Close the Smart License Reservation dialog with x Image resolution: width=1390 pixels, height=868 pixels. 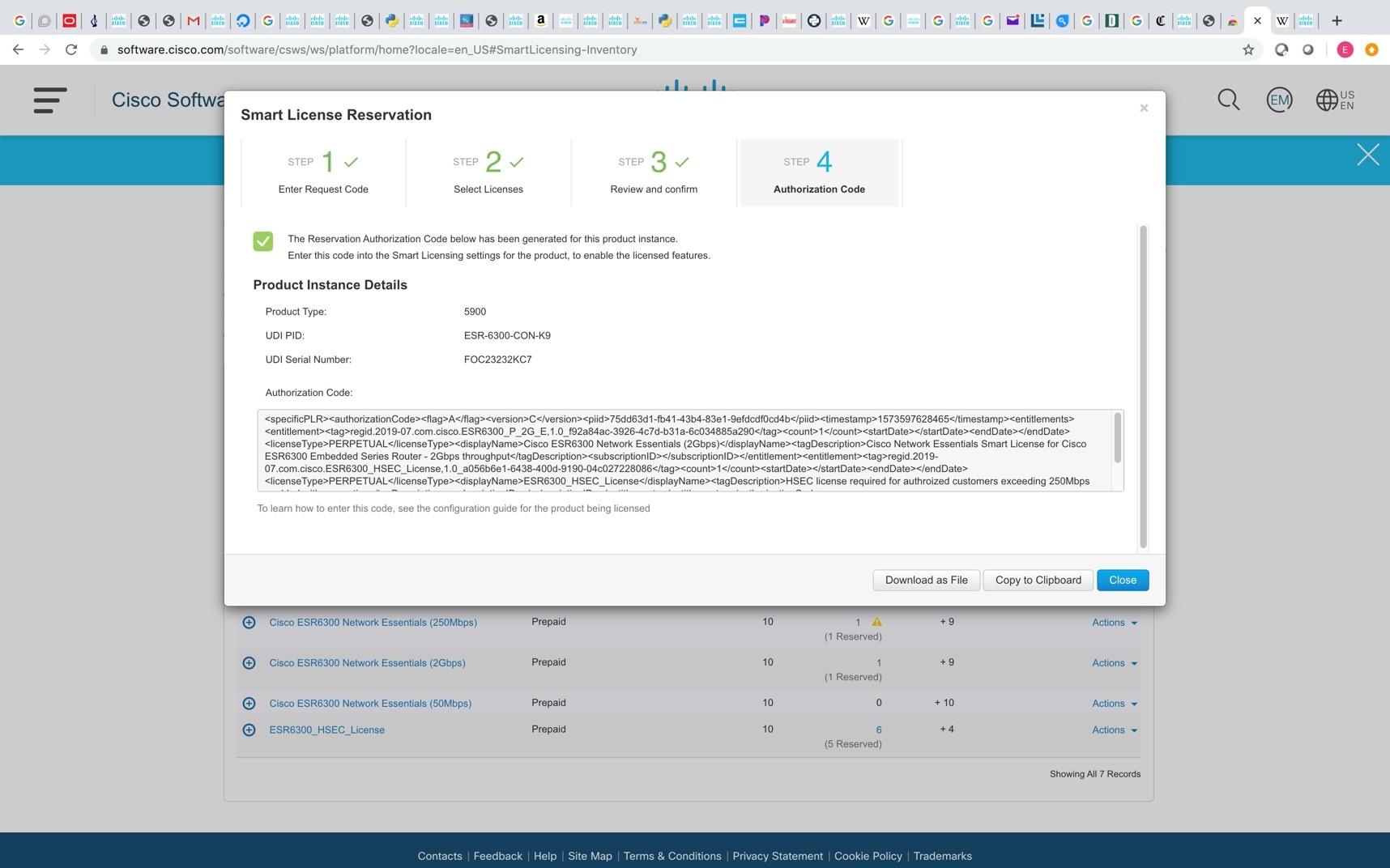(x=1144, y=108)
